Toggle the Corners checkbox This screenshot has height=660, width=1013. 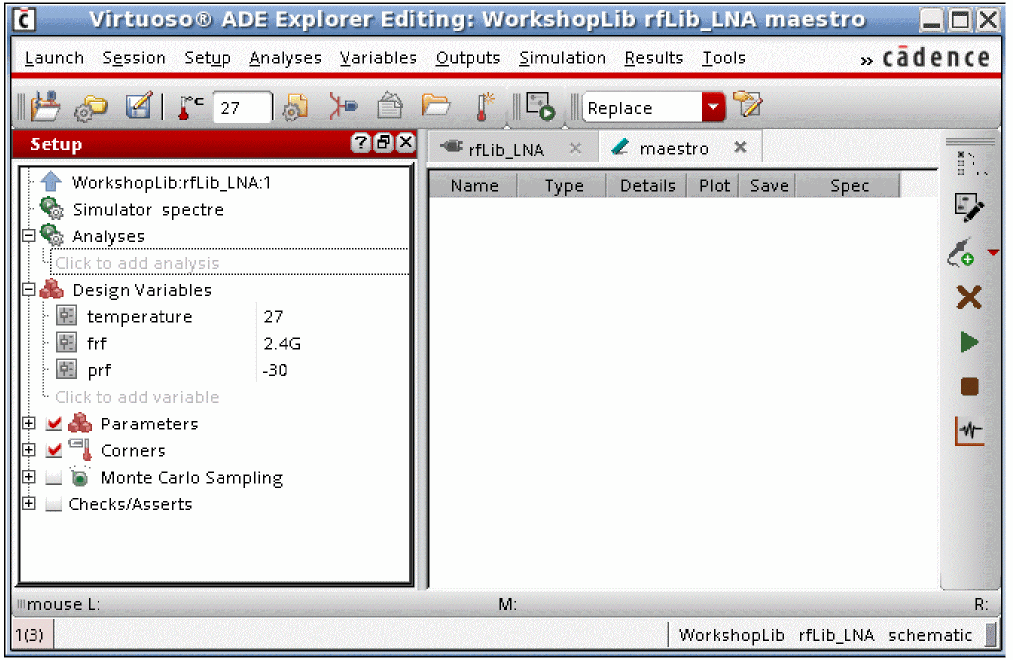tap(54, 451)
